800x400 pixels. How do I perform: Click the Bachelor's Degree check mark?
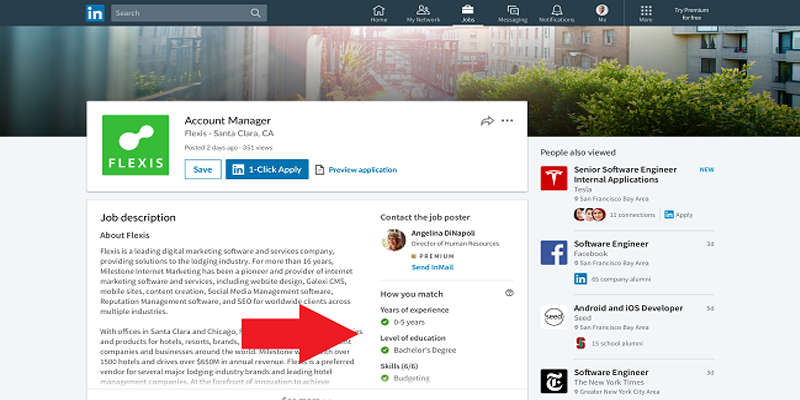385,350
